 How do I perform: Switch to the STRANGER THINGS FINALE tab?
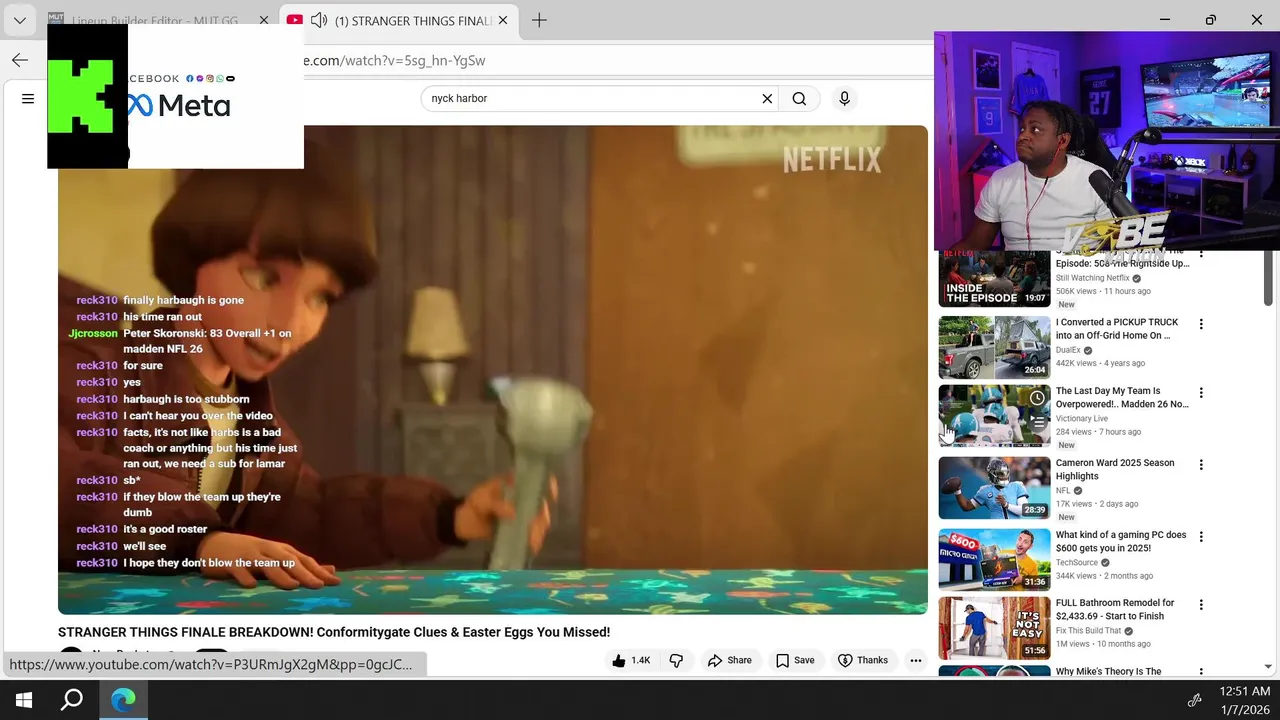point(413,20)
